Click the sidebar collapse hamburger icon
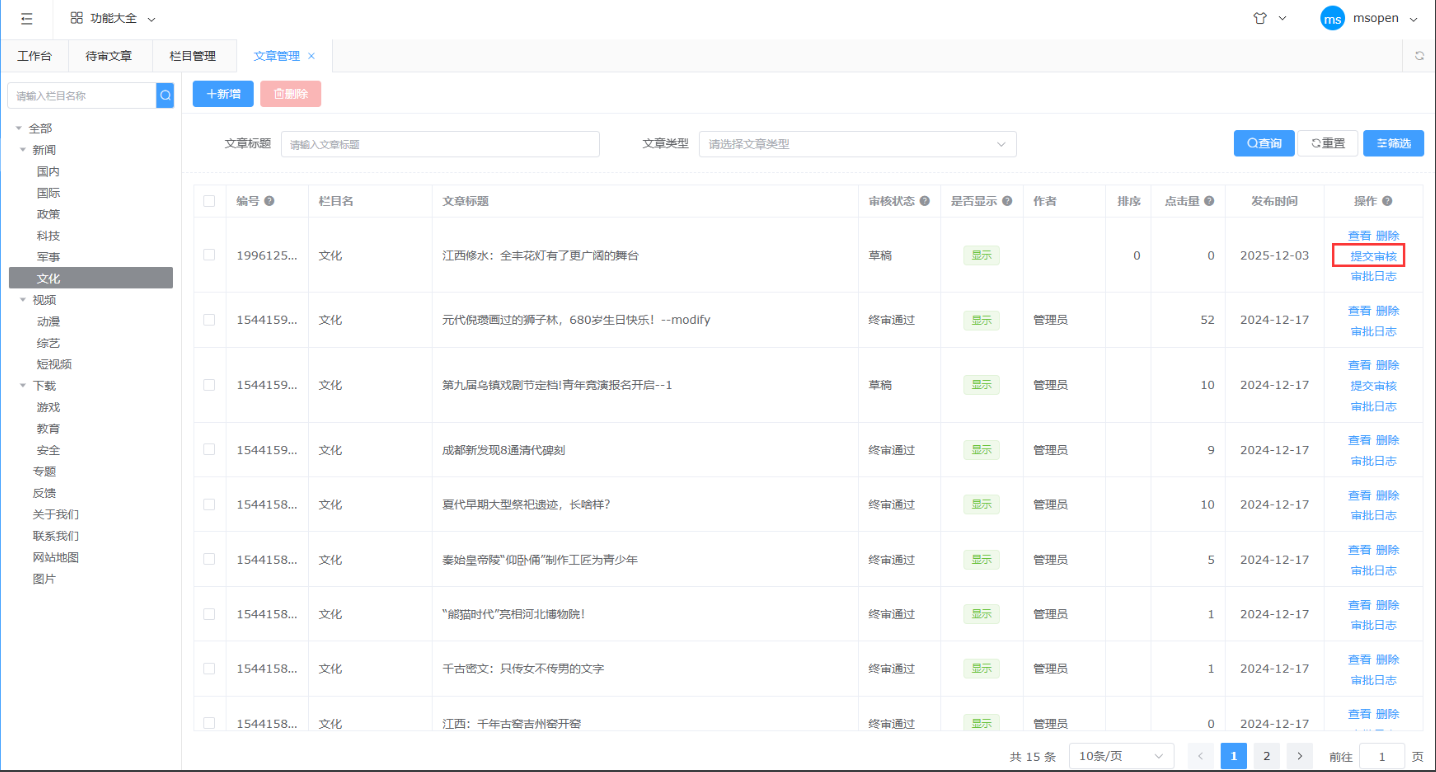Screen dimensions: 1436x772 point(27,19)
